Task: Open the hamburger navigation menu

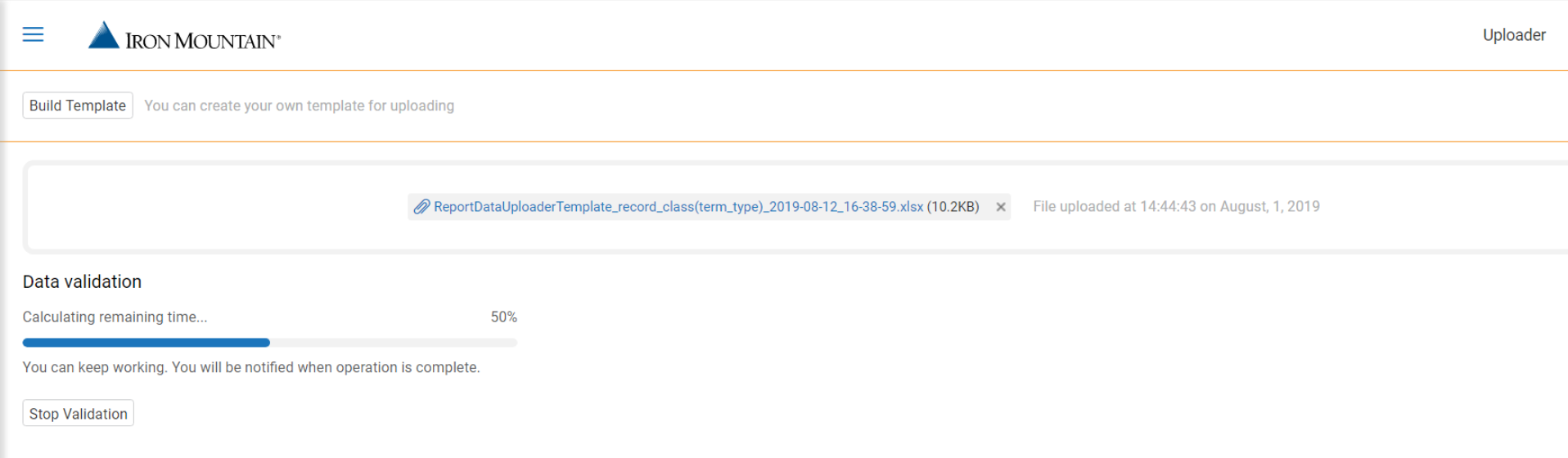Action: click(33, 34)
